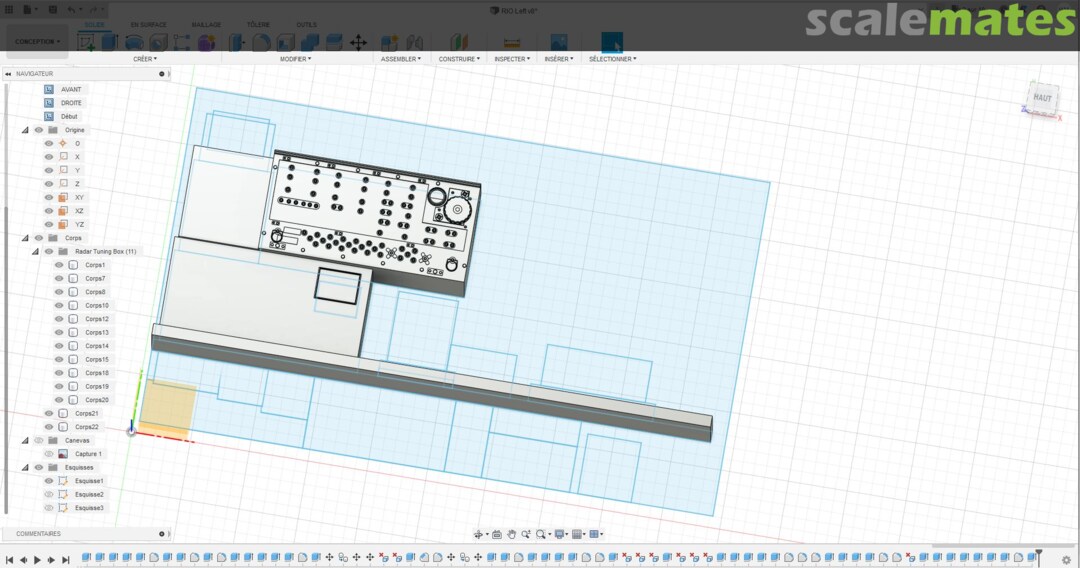Click the timeline Play button

pyautogui.click(x=37, y=560)
